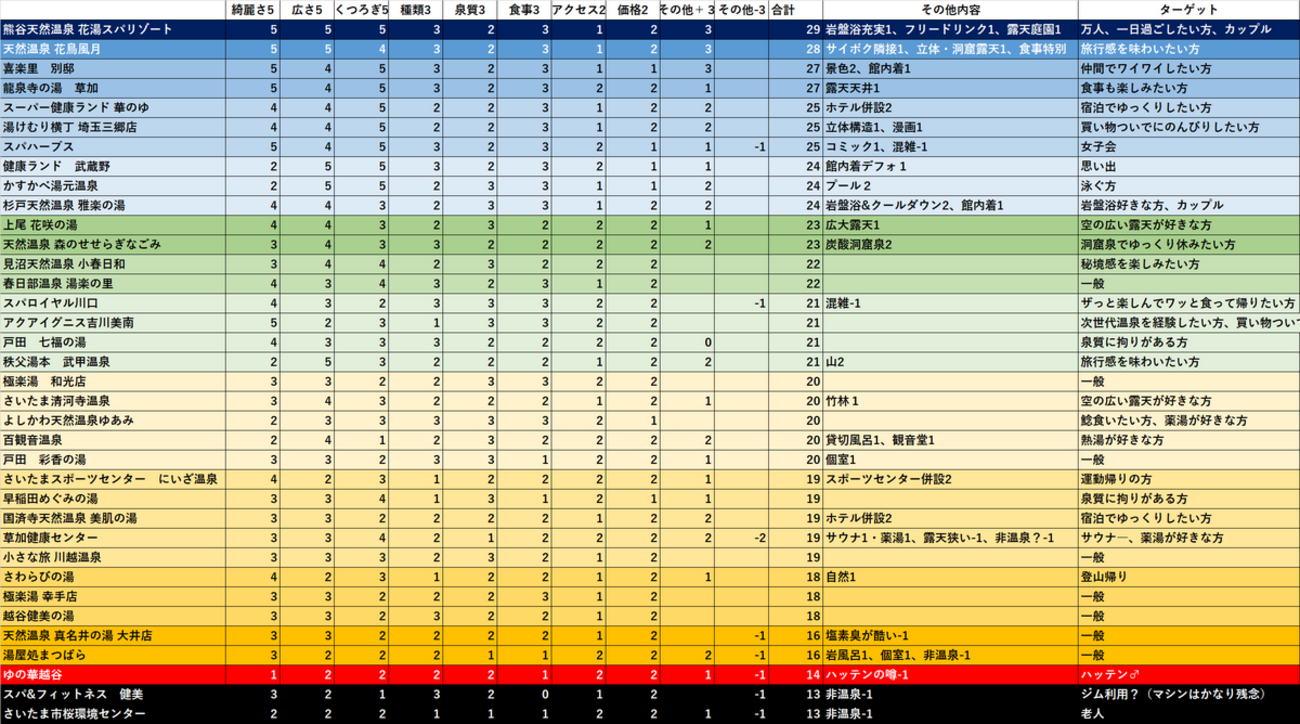1300x724 pixels.
Task: Select the 熊谷天然温泉 花湯スパリゾート row name
Action: pos(114,29)
